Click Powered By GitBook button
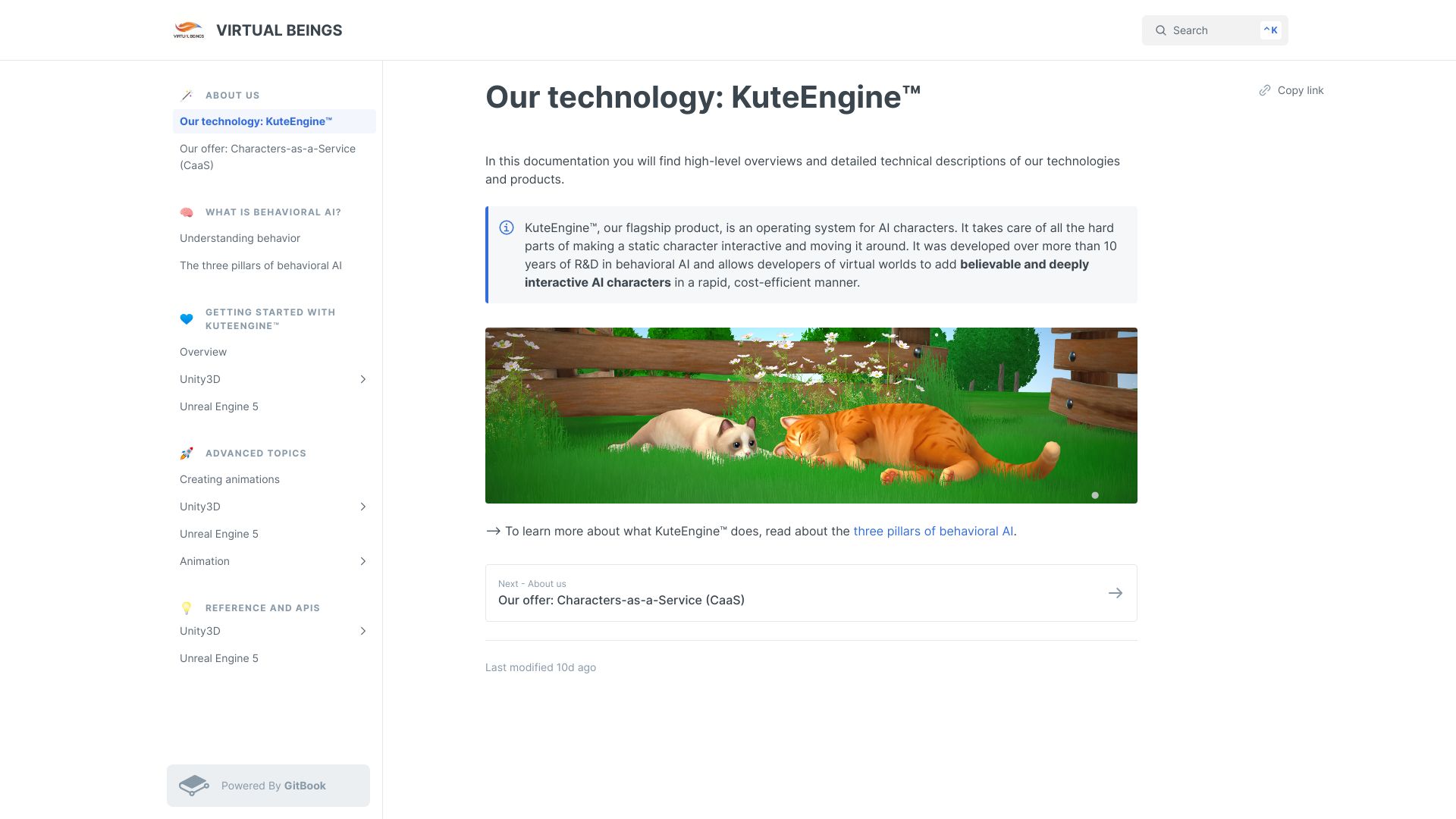Screen dimensions: 1456x819 click(268, 786)
